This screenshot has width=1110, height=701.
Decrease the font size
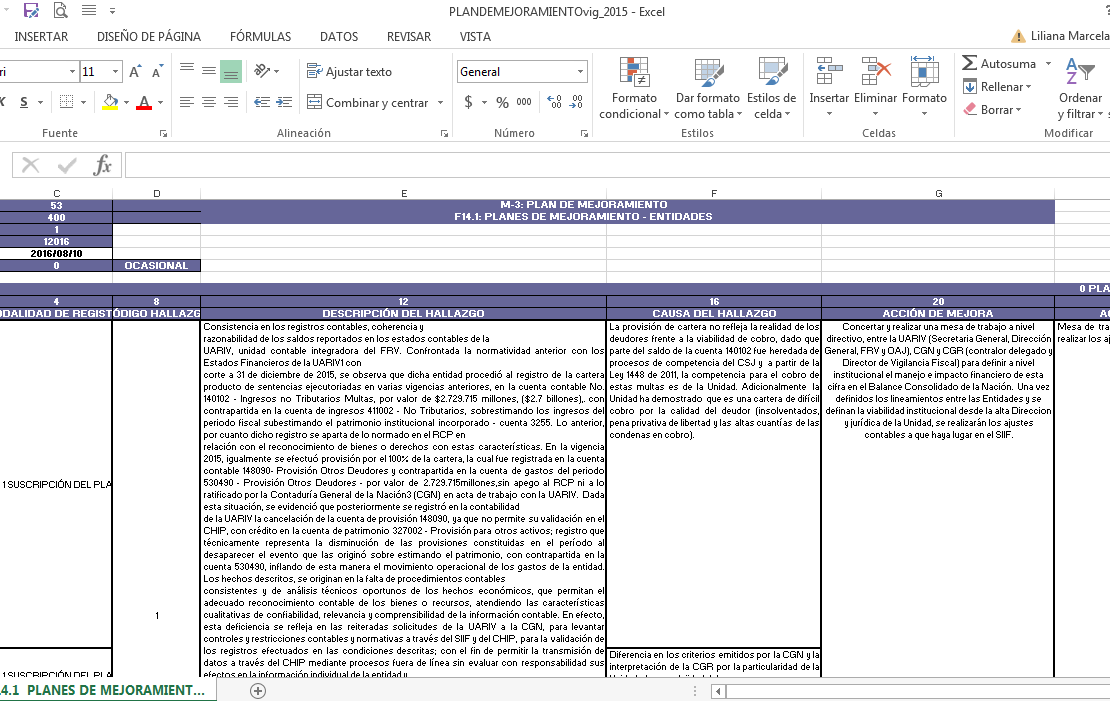(x=157, y=72)
